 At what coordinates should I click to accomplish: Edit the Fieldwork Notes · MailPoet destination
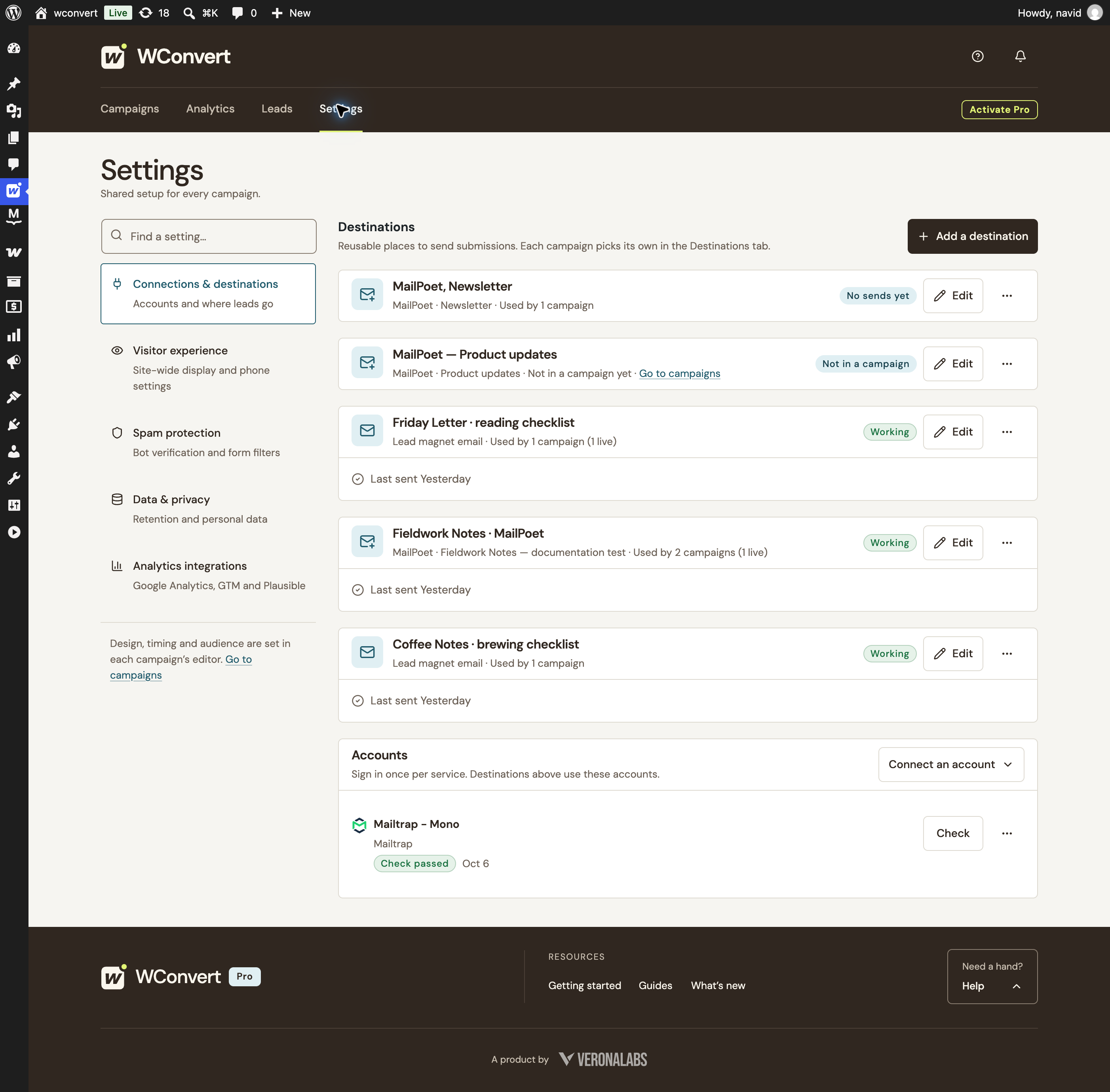(953, 542)
